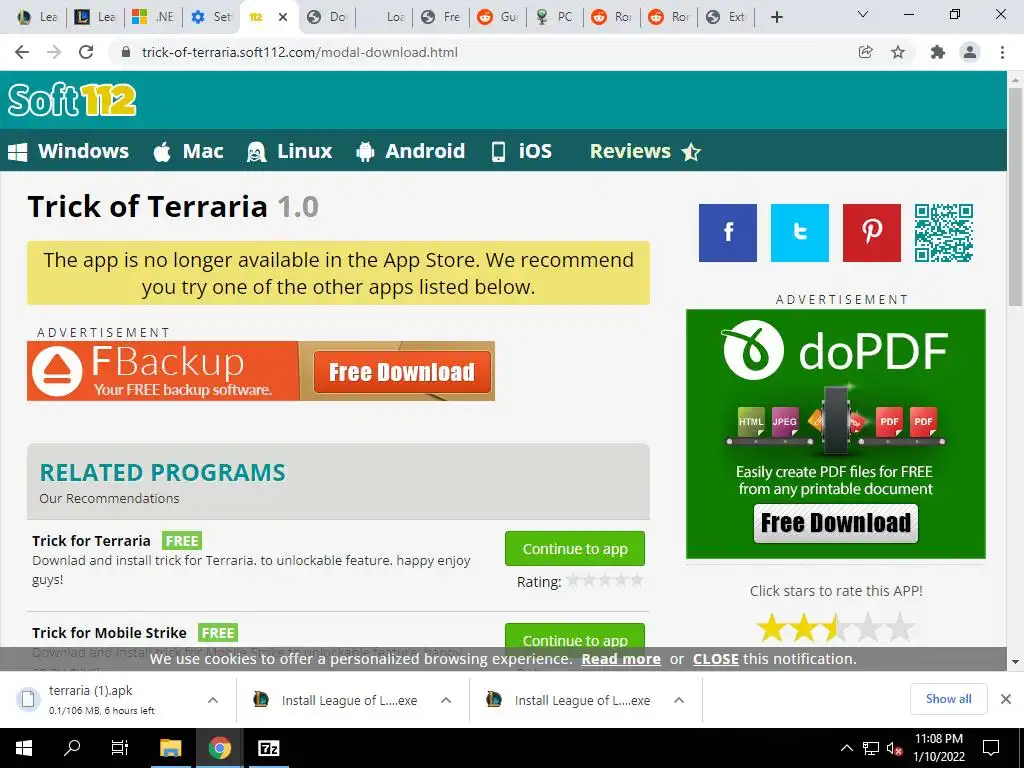This screenshot has width=1024, height=768.
Task: Share on Pinterest
Action: coord(871,232)
